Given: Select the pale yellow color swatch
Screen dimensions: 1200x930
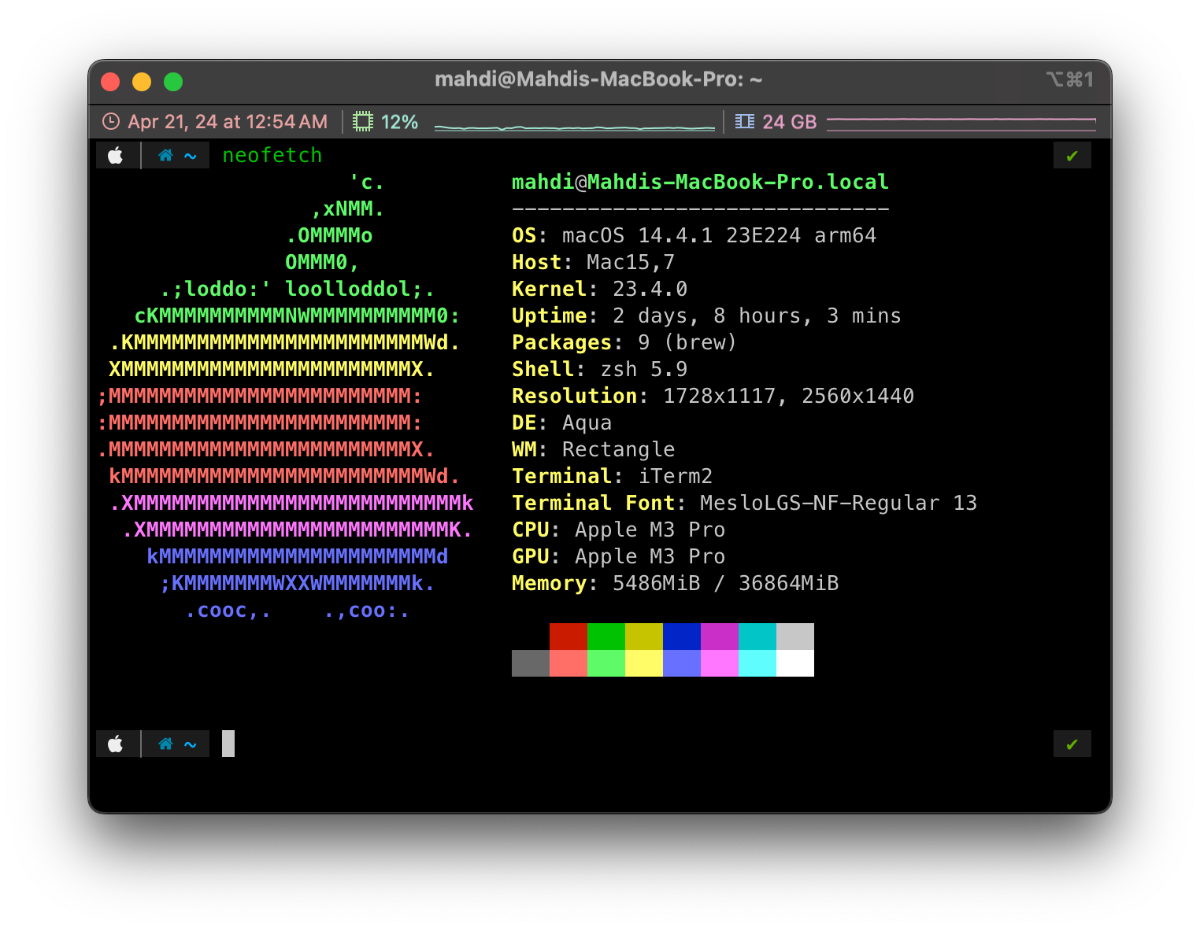Looking at the screenshot, I should tap(644, 663).
